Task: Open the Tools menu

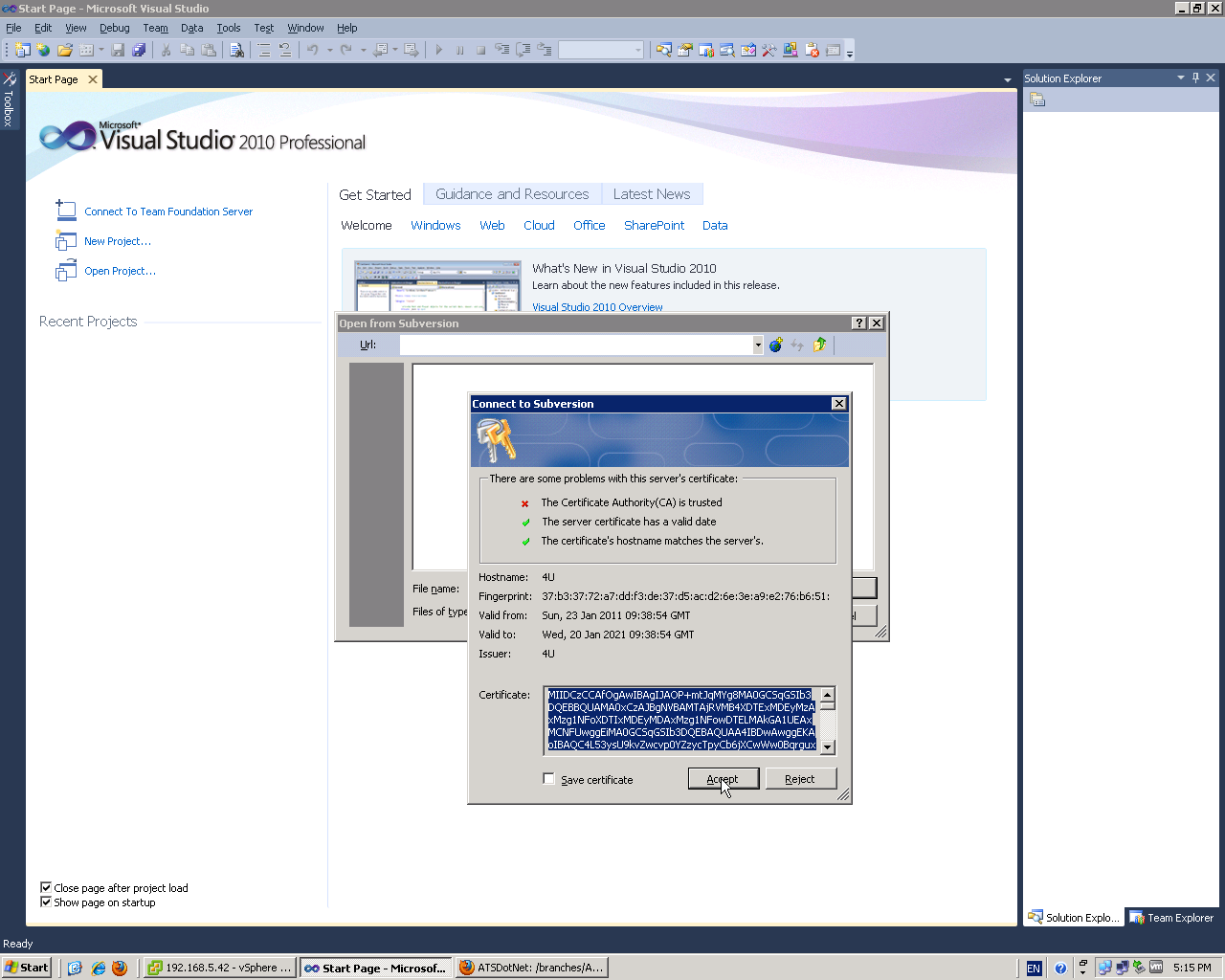Action: 229,28
